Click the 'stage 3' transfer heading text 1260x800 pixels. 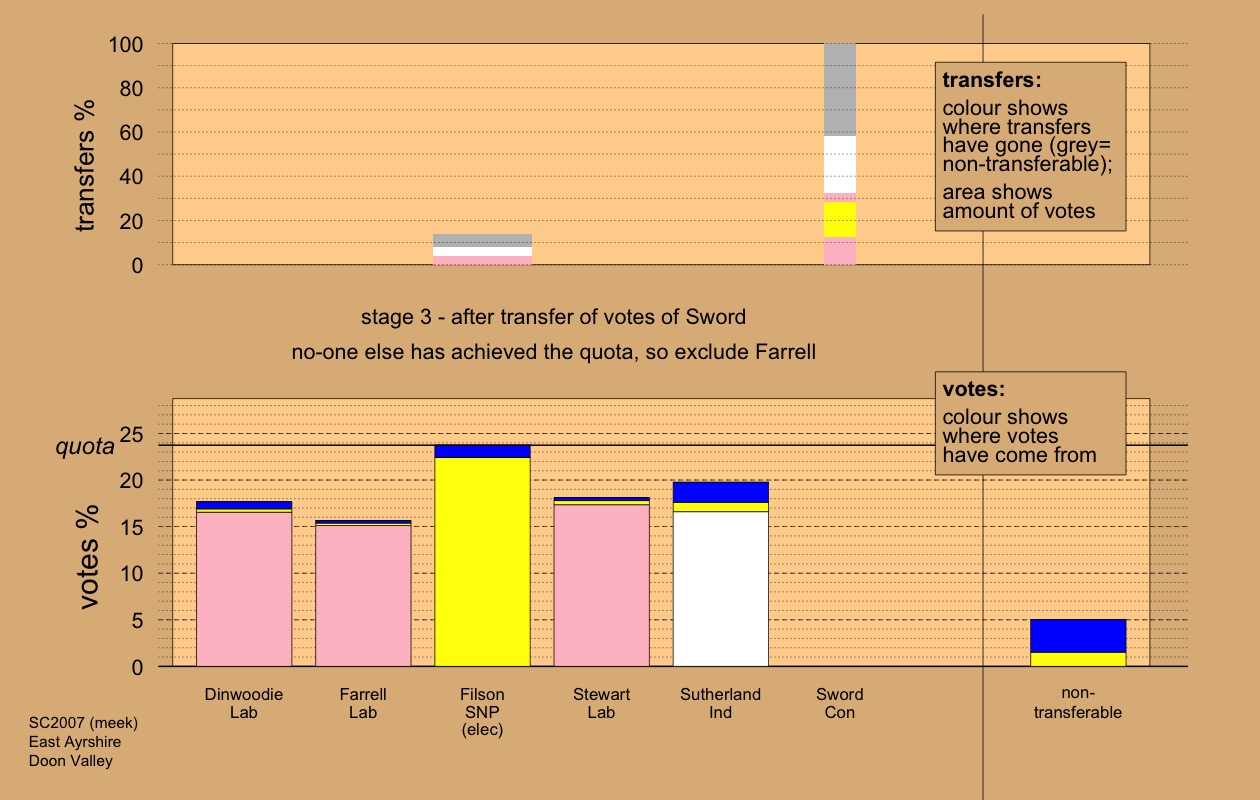pos(553,318)
